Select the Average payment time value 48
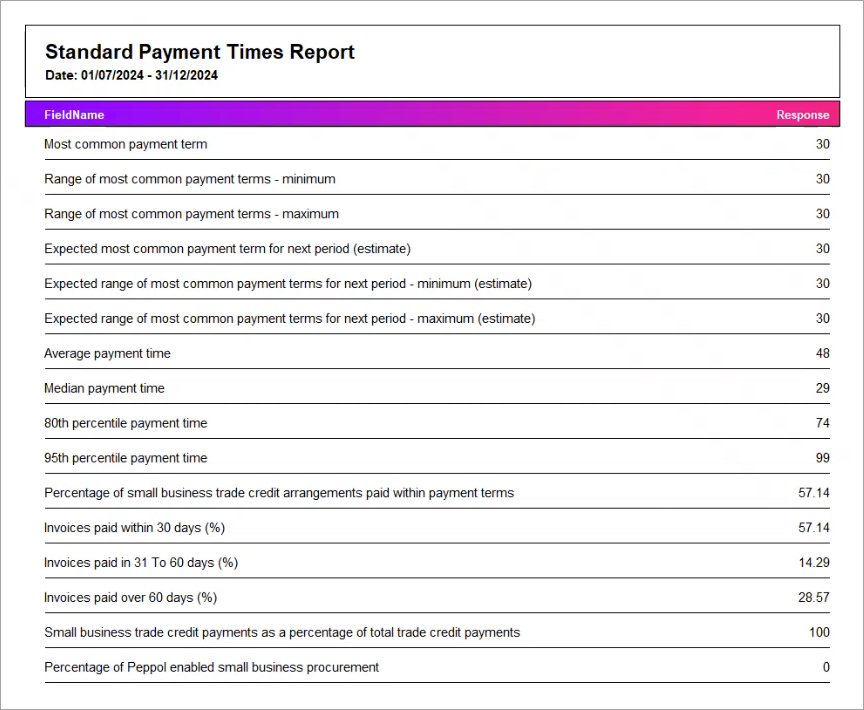864x710 pixels. pyautogui.click(x=822, y=353)
